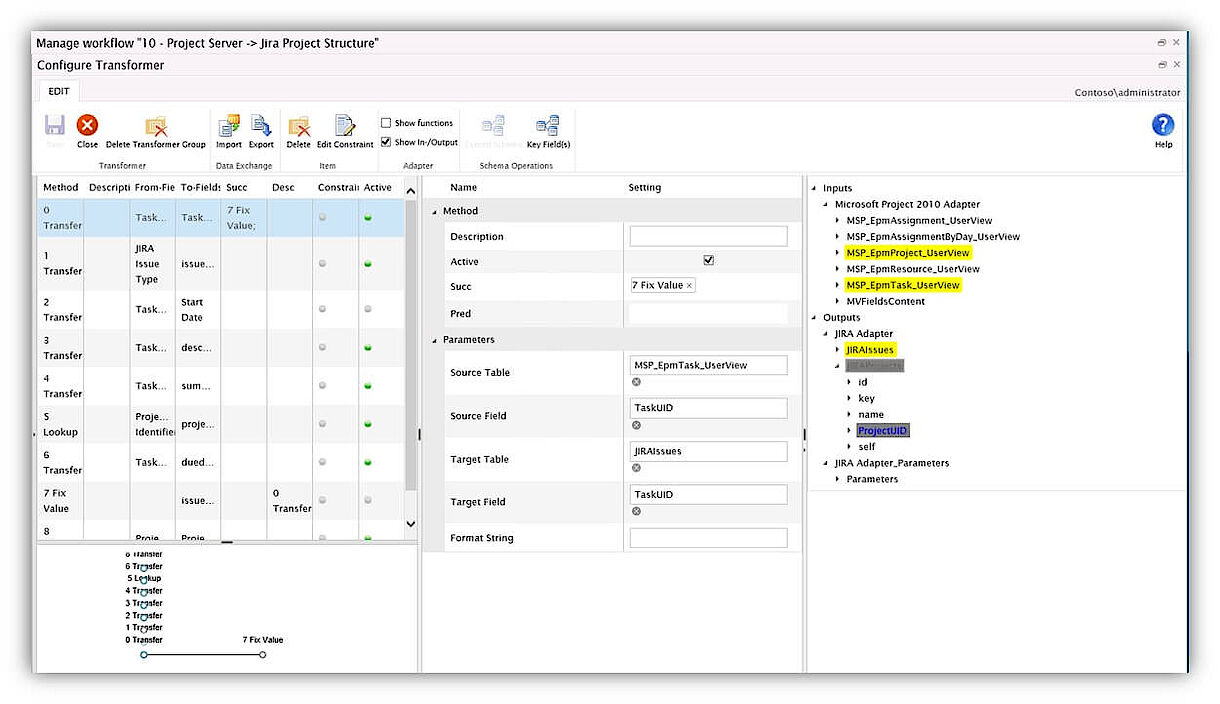
Task: Select the Parameters item under JIRA Adapter_Parameters
Action: pos(872,479)
